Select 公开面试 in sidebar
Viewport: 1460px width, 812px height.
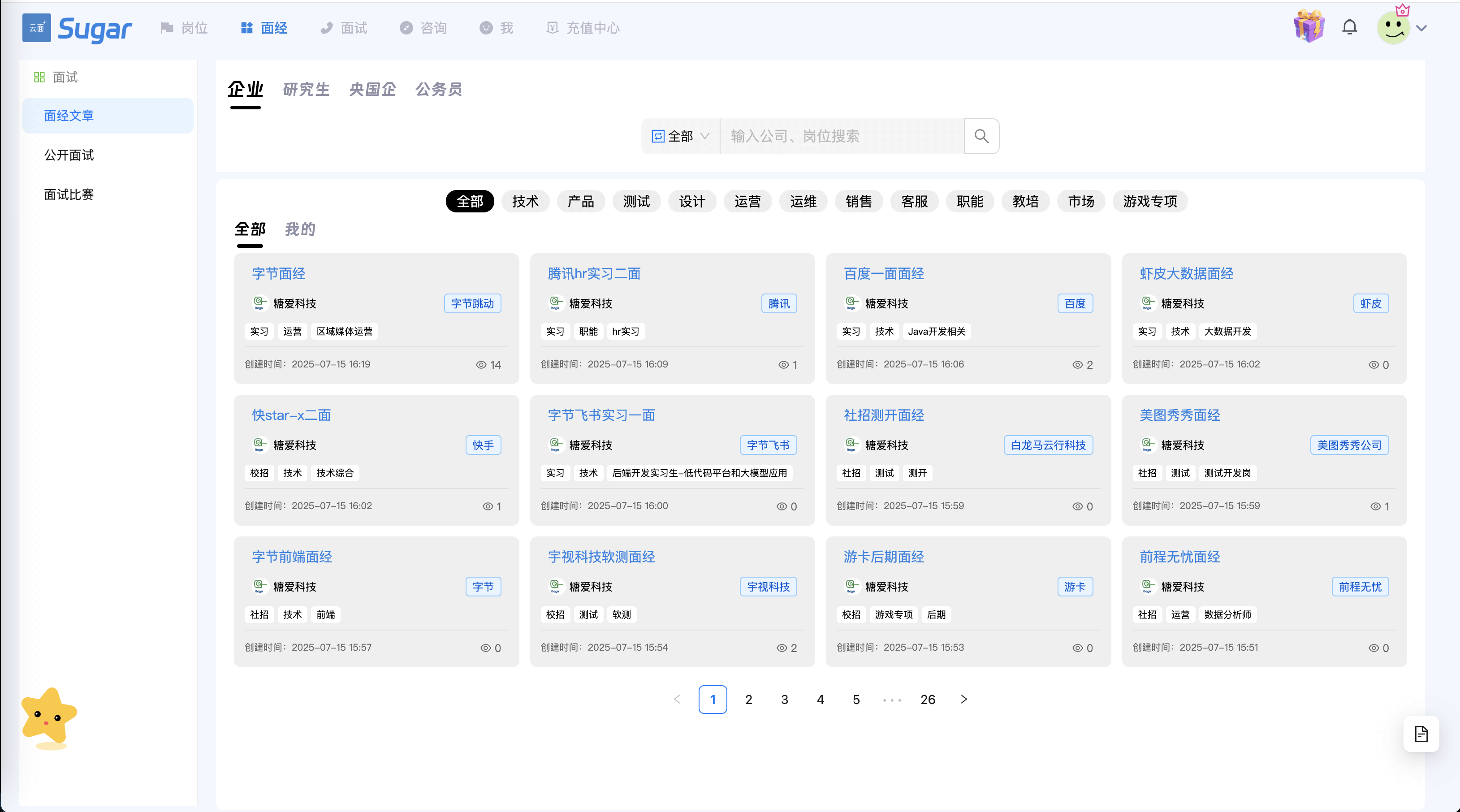(108, 155)
